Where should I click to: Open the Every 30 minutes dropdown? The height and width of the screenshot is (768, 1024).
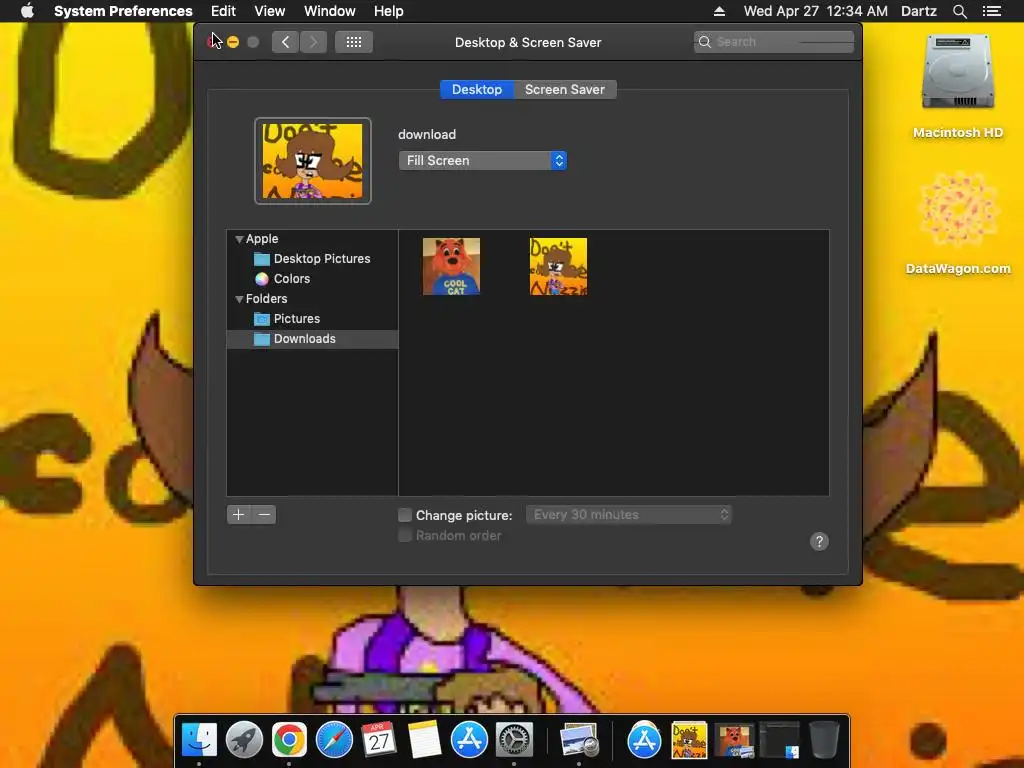click(x=629, y=515)
